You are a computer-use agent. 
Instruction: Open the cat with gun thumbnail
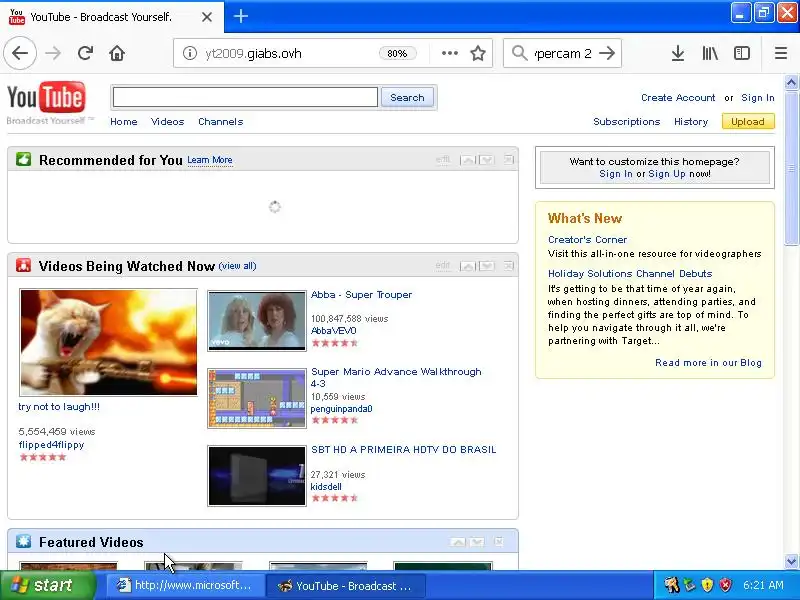(108, 342)
